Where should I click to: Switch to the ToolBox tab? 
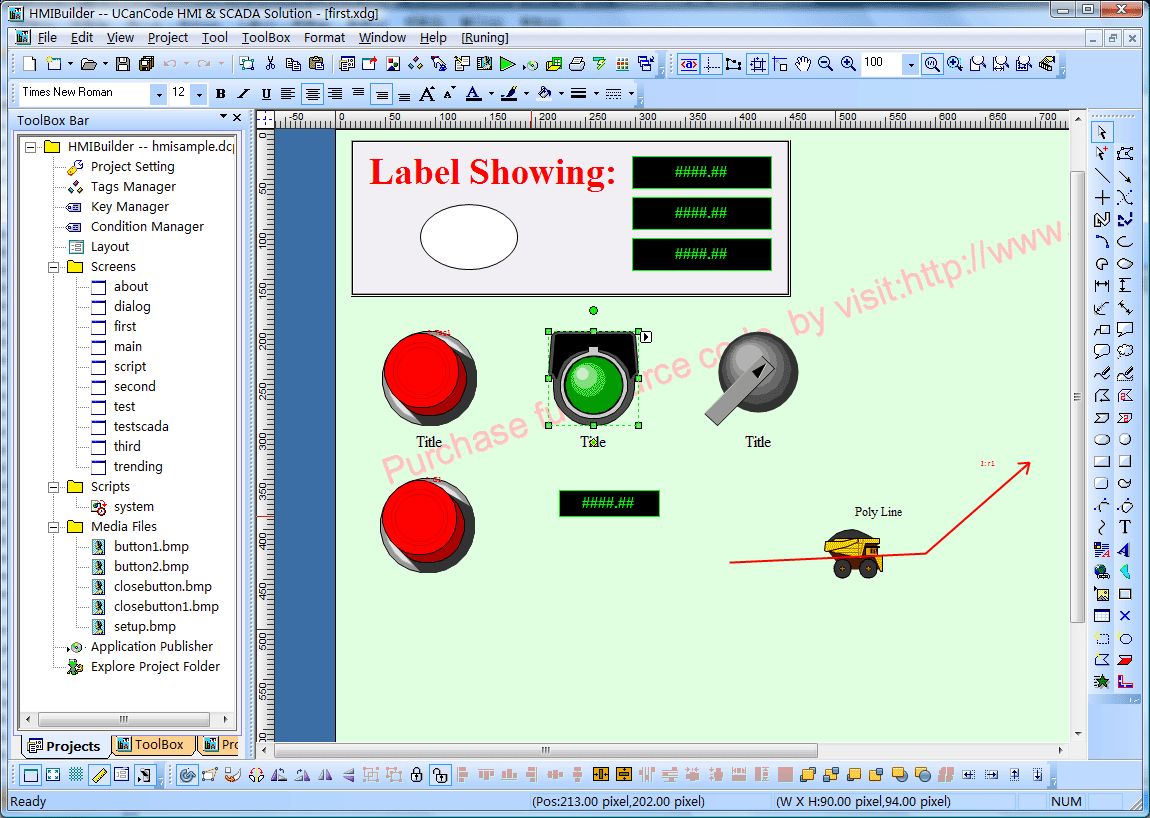(150, 745)
